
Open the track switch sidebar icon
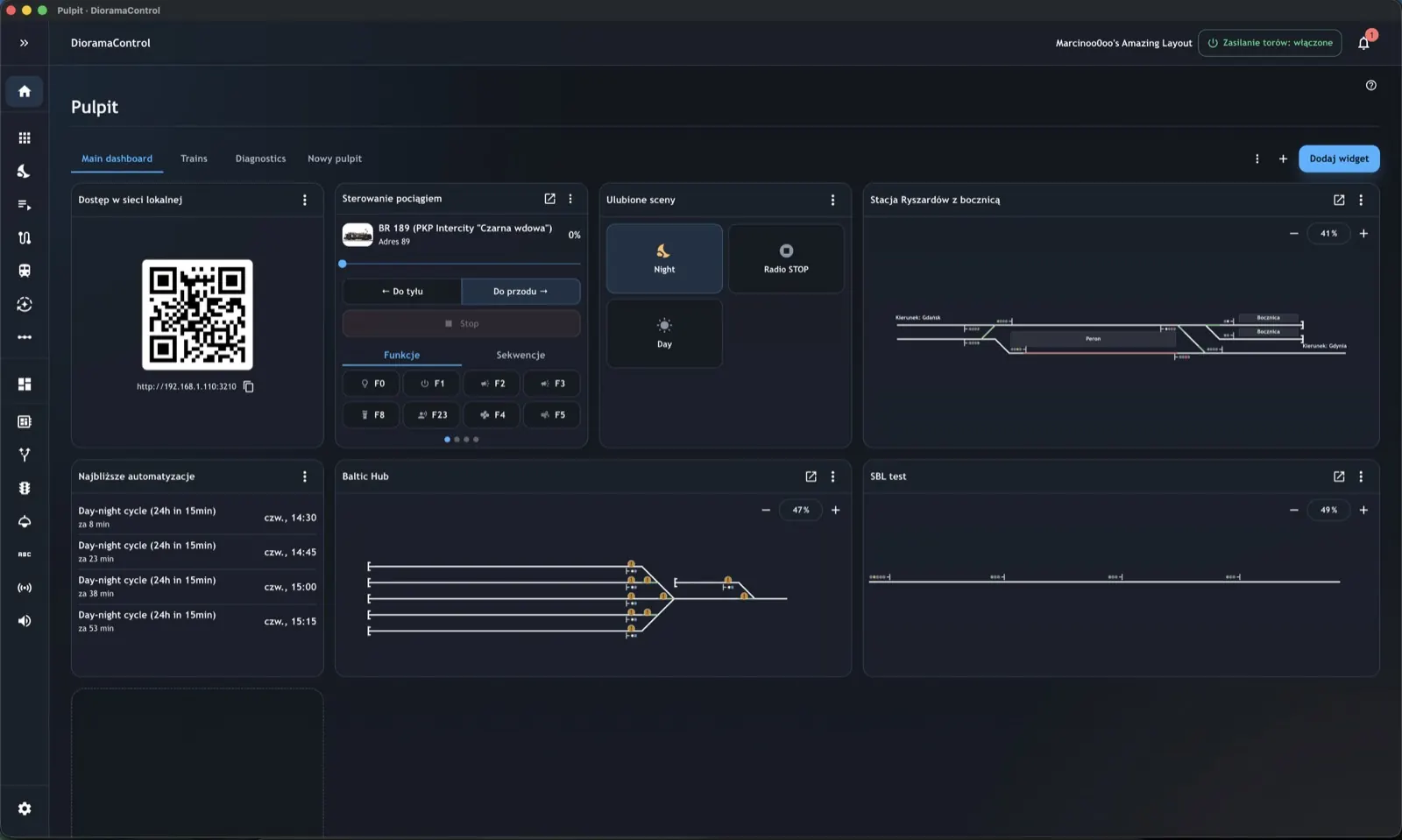25,455
